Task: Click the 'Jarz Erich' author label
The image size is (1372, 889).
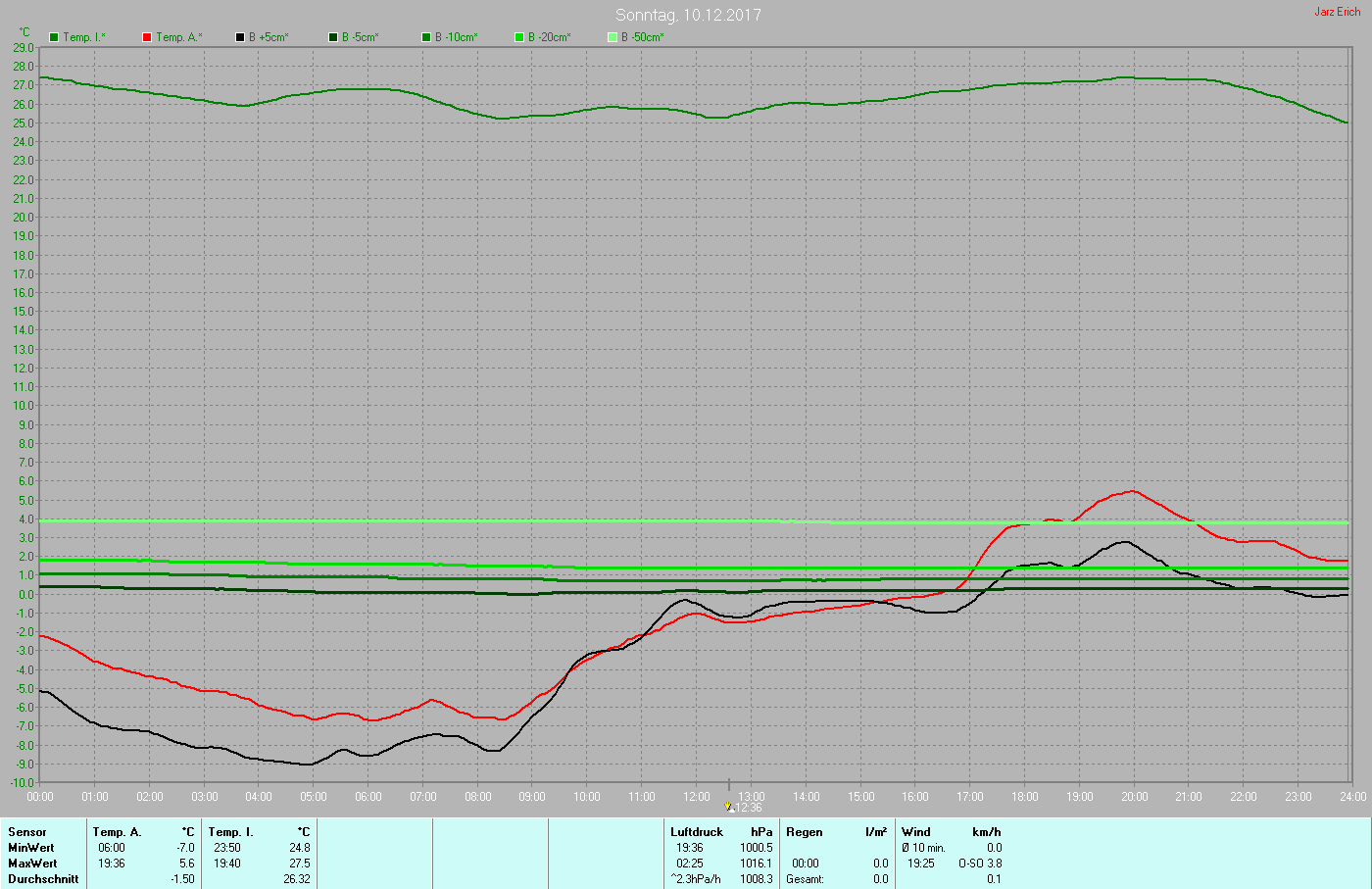Action: [1338, 12]
